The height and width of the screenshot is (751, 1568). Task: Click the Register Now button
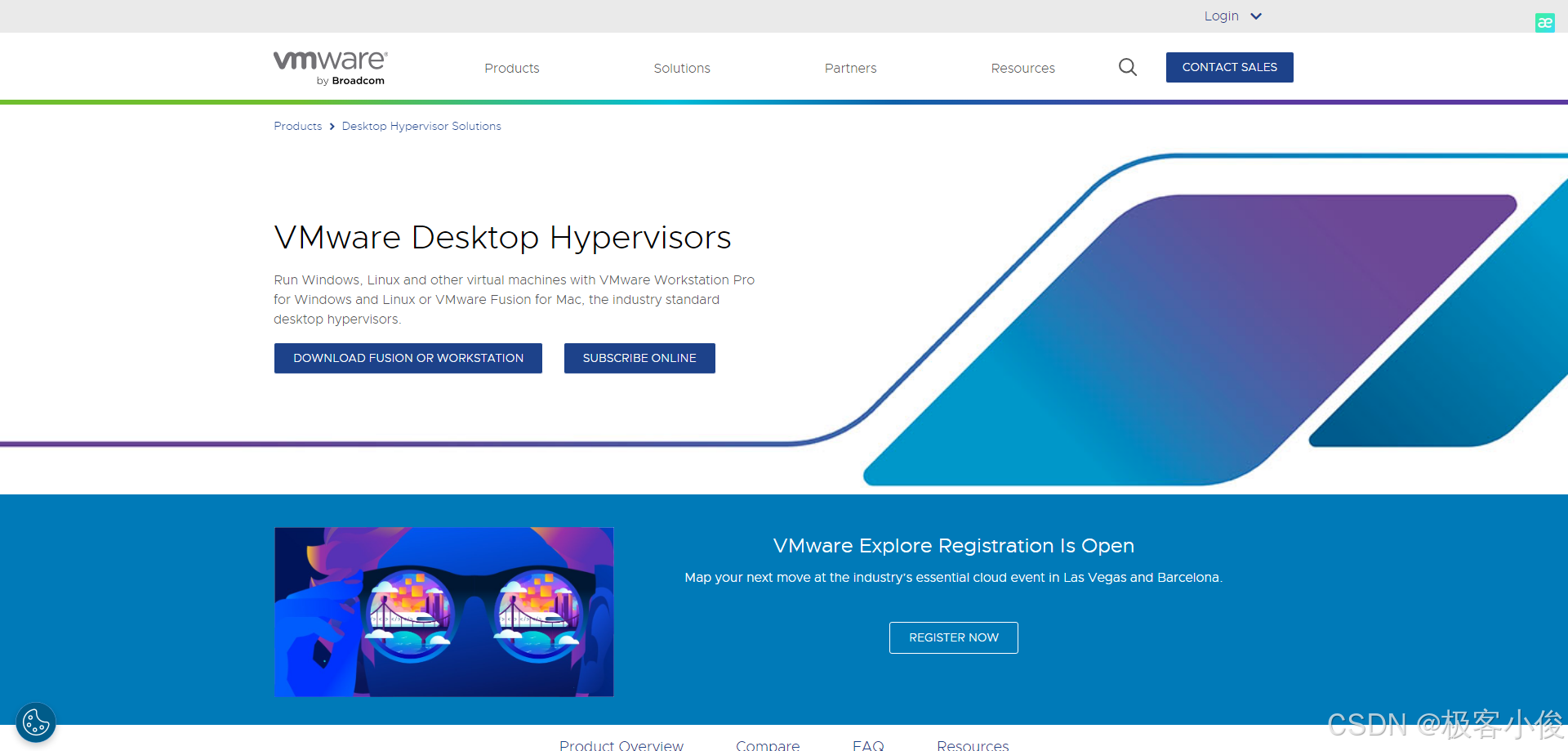(x=953, y=637)
